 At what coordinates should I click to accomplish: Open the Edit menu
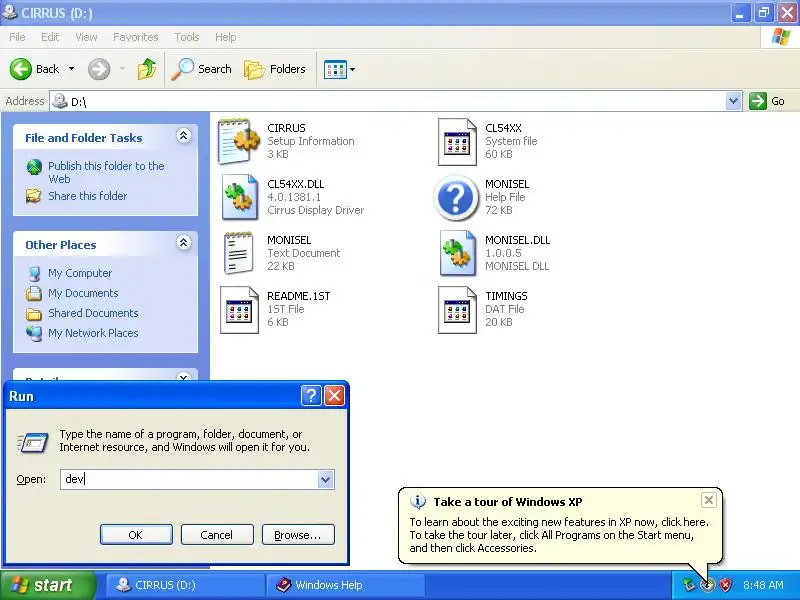pos(50,37)
